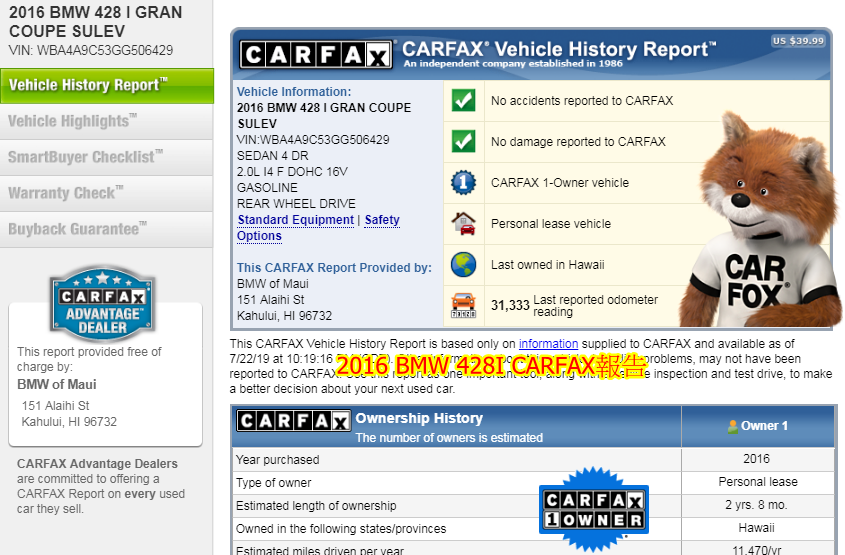Click the green check beside No accidents reported
Image resolution: width=845 pixels, height=555 pixels.
pyautogui.click(x=463, y=101)
